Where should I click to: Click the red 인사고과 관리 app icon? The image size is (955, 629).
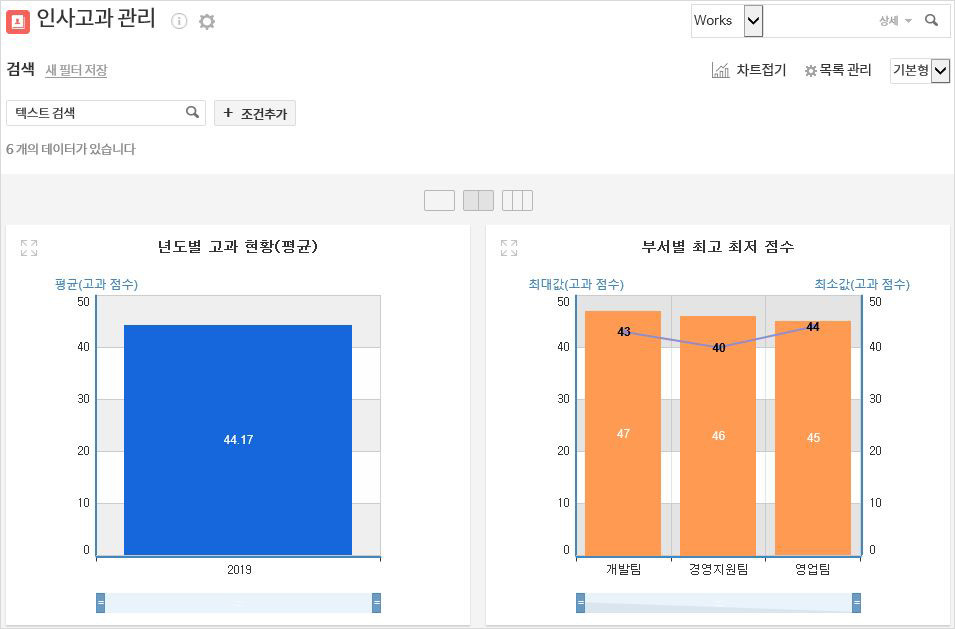(18, 21)
